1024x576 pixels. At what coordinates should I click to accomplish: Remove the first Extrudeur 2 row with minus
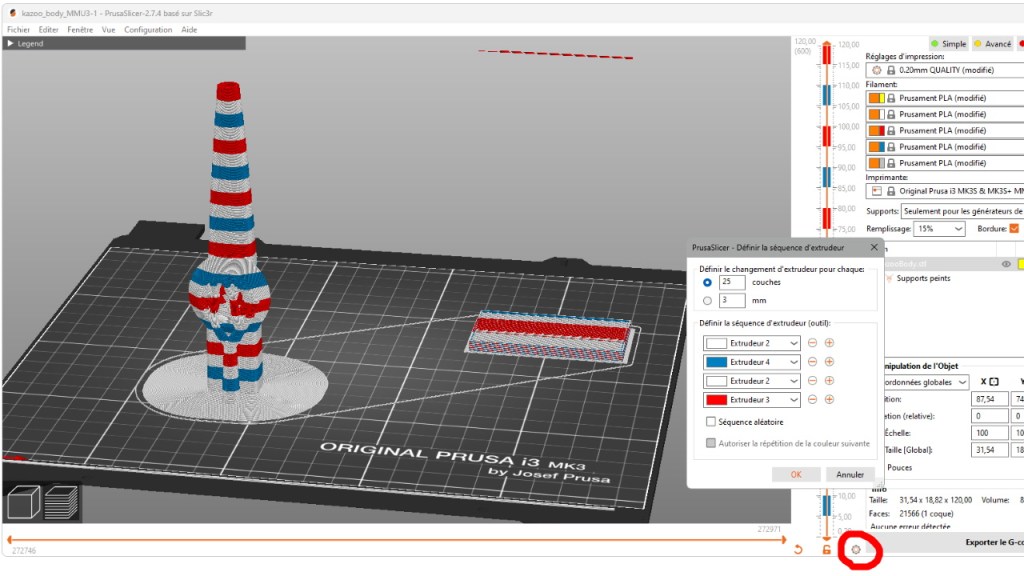pos(812,343)
